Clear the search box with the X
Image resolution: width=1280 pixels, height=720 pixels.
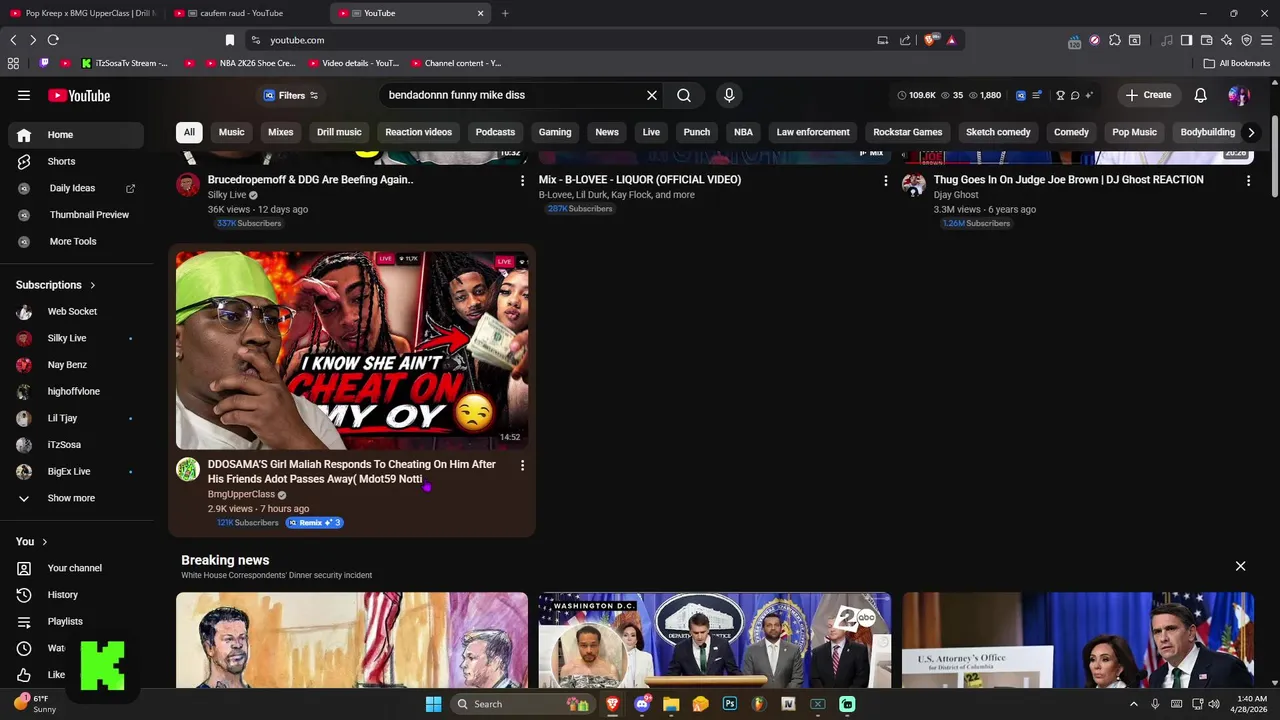[652, 95]
